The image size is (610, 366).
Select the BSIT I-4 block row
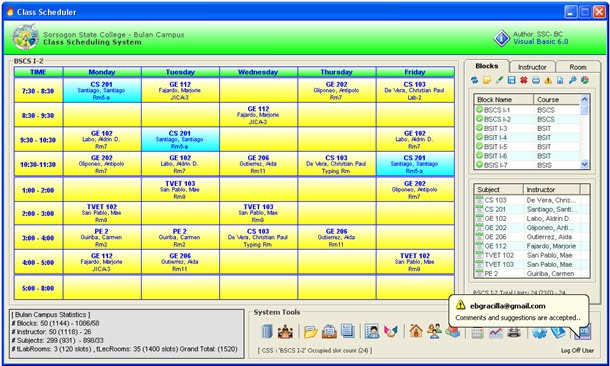[527, 137]
